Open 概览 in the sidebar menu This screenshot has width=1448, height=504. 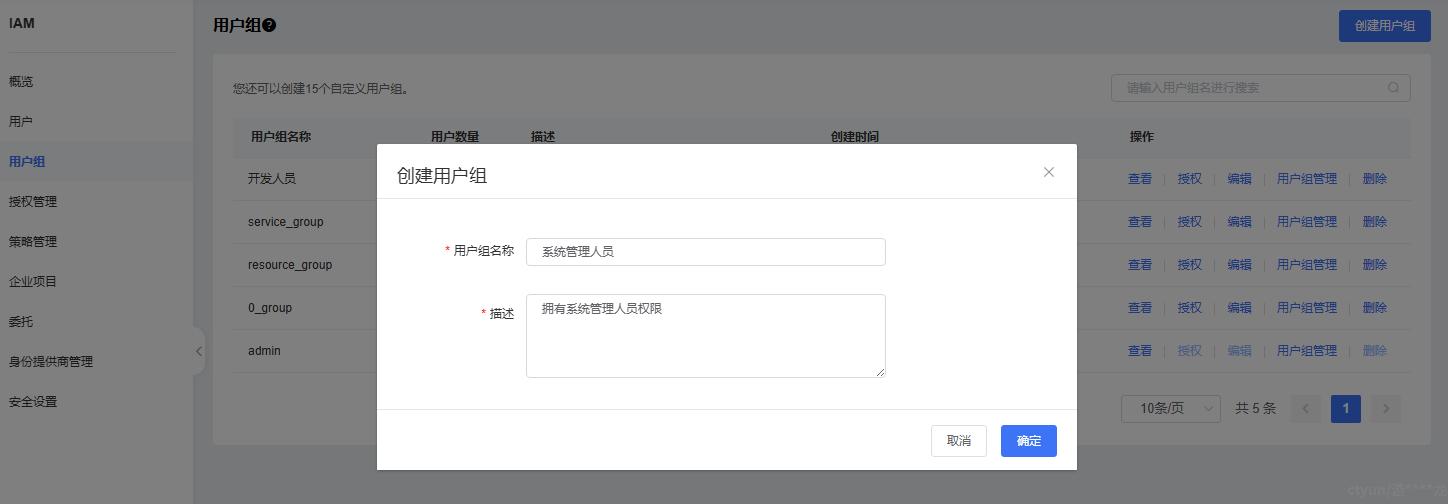21,82
